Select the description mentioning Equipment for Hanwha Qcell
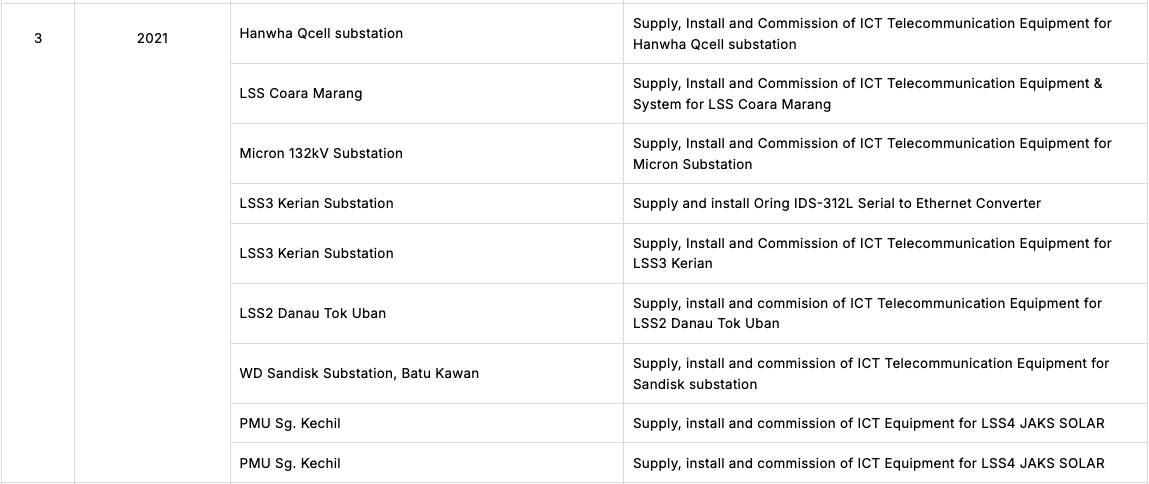Screen dimensions: 1149x484 872,34
